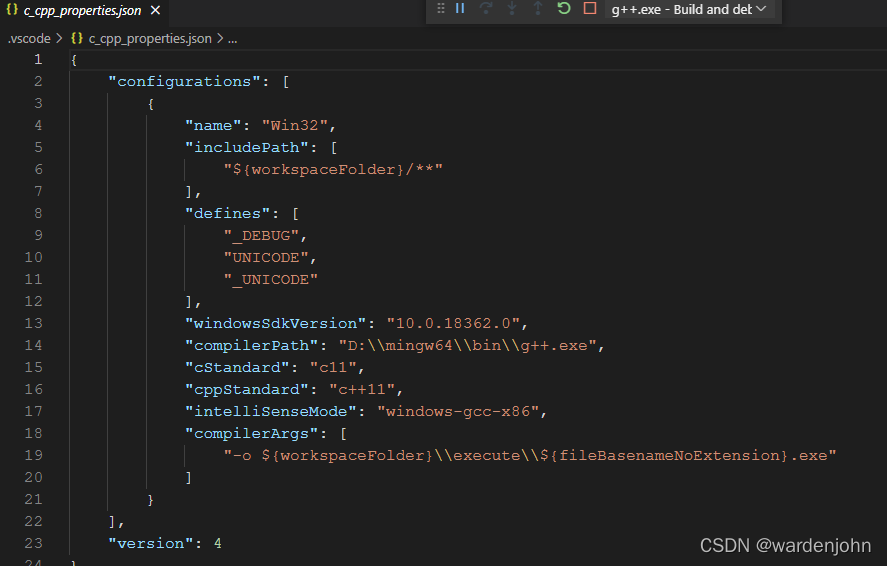Click the "intelliSenseMode" key
Screen dimensions: 887x566
(270, 412)
